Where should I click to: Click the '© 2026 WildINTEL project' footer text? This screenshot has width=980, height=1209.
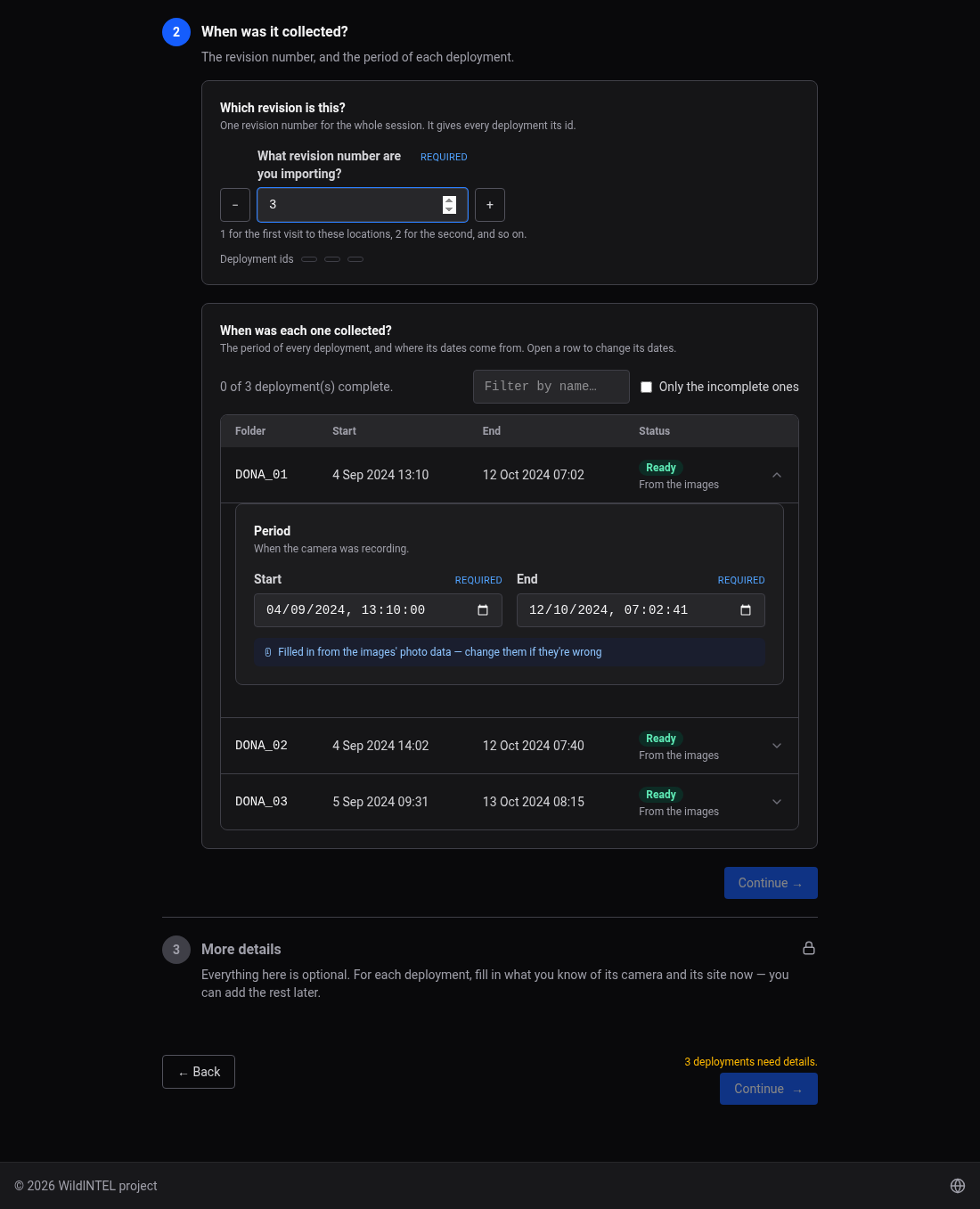86,1186
